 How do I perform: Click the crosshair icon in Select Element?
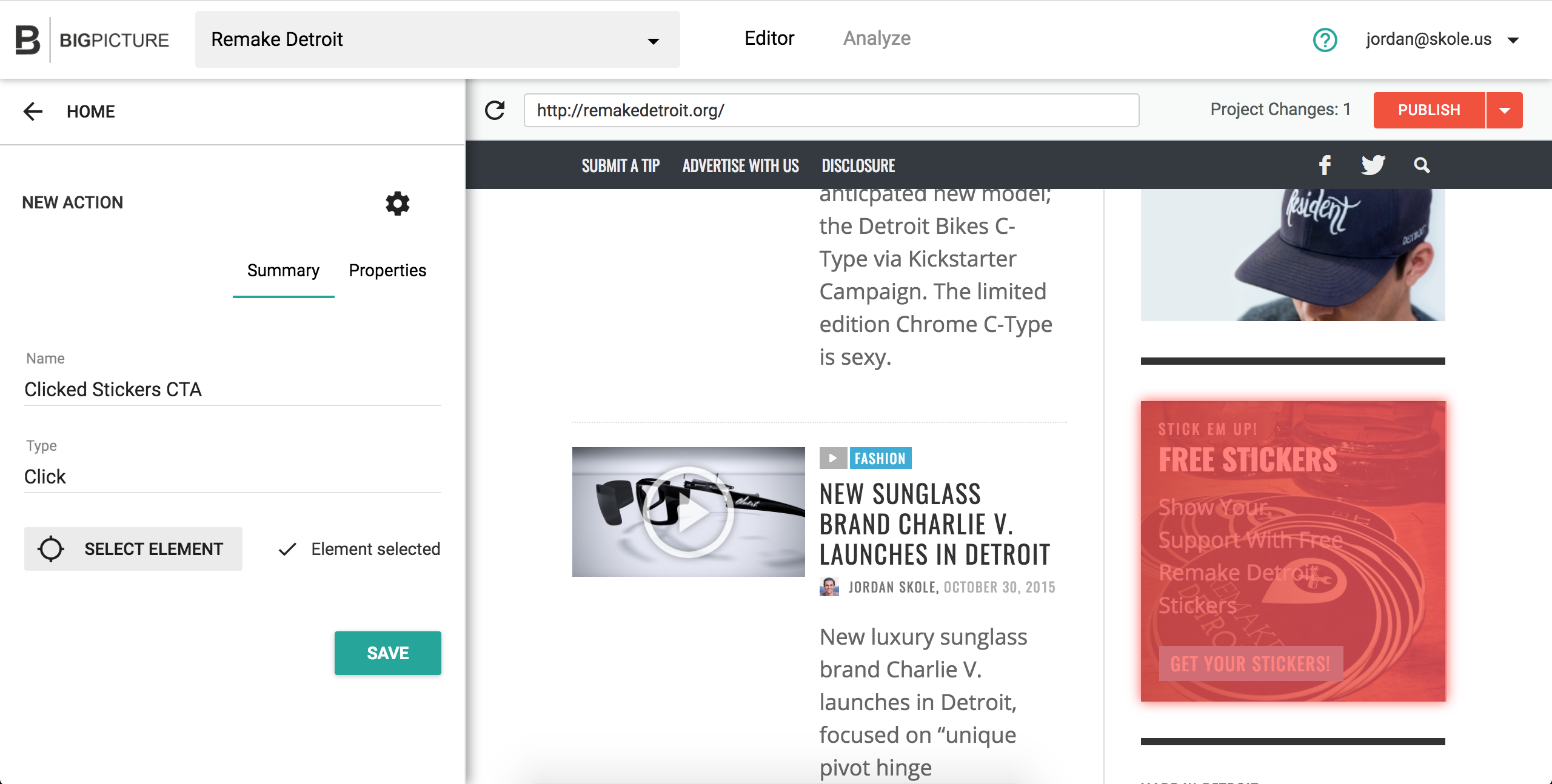coord(51,549)
